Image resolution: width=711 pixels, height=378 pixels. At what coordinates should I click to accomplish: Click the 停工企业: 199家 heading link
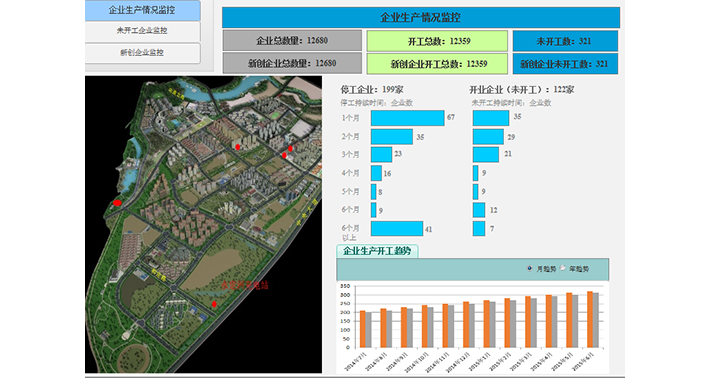(x=372, y=90)
